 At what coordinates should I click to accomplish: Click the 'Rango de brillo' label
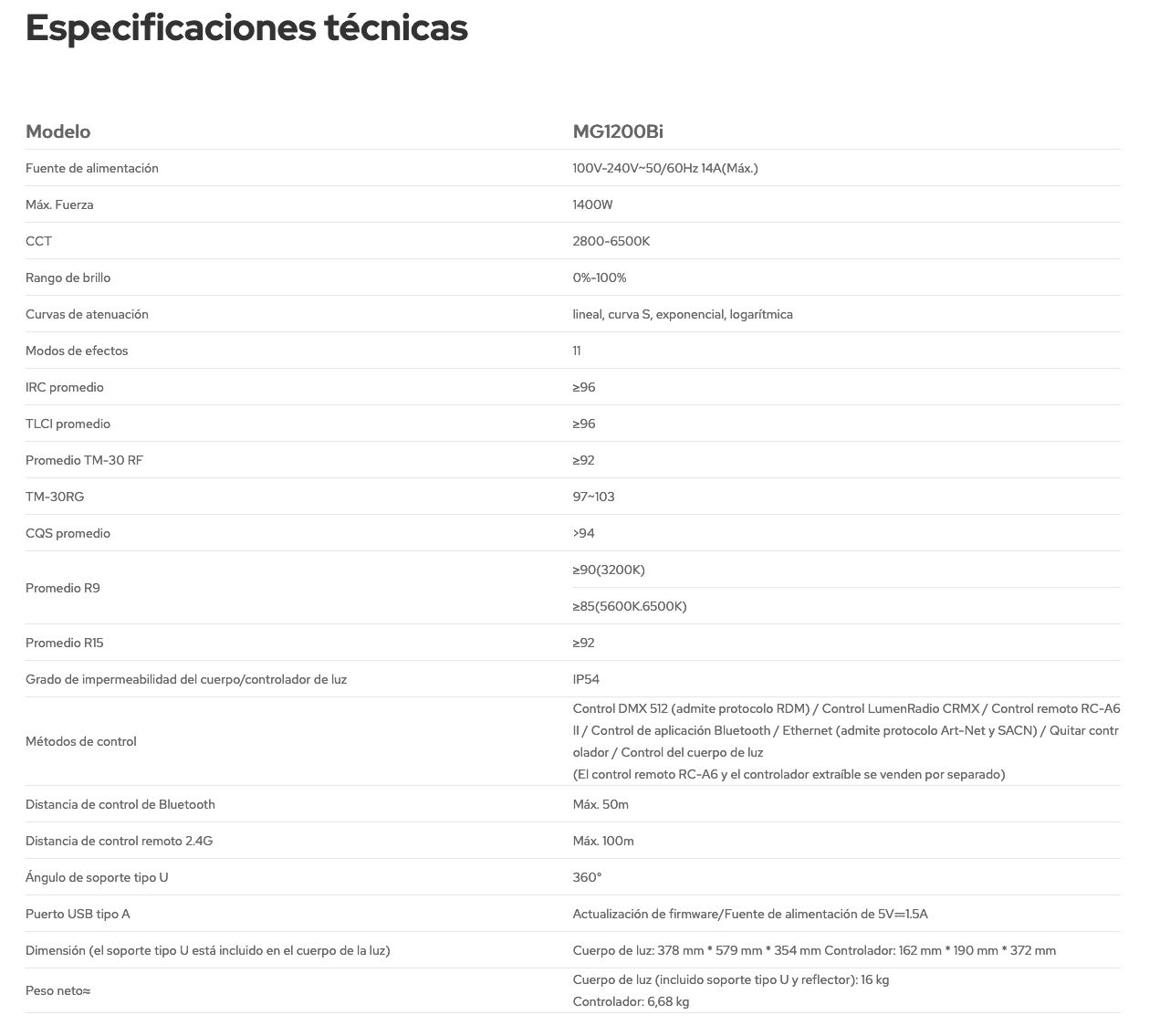(x=68, y=277)
